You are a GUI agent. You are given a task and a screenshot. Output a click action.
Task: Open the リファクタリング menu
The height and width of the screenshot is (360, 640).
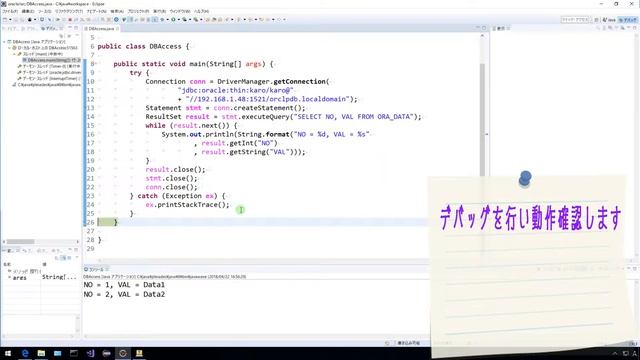point(69,11)
